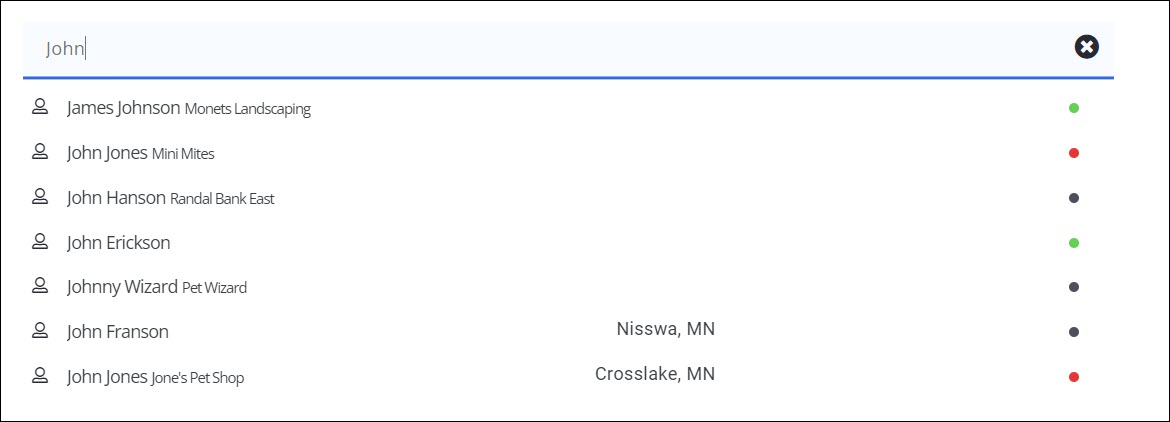Click red status dot for Mini Mites
The width and height of the screenshot is (1170, 422).
[x=1074, y=153]
